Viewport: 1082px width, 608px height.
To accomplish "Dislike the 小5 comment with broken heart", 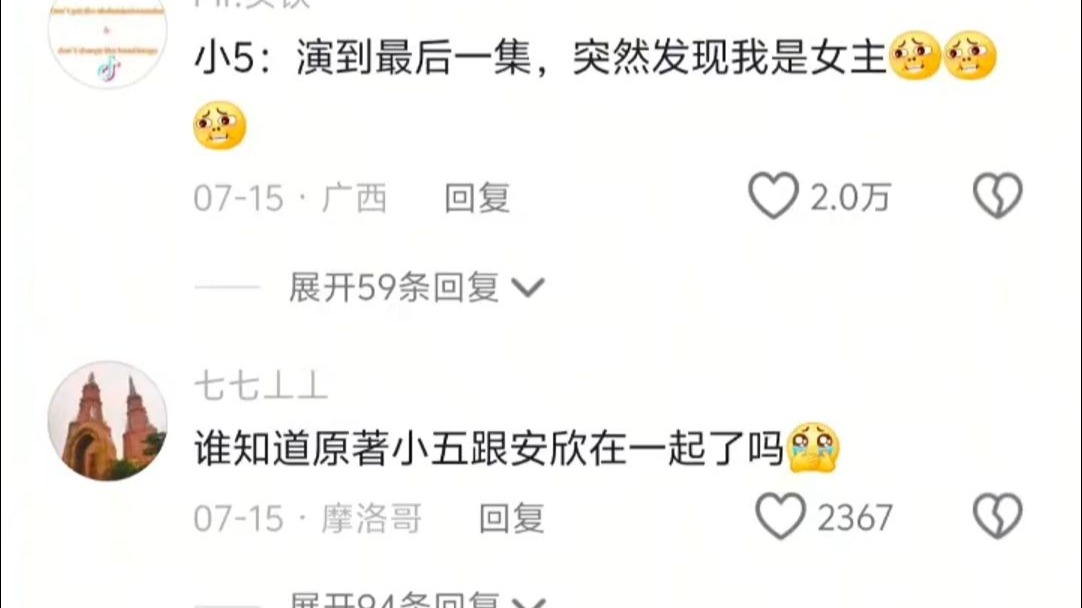I will (x=998, y=196).
